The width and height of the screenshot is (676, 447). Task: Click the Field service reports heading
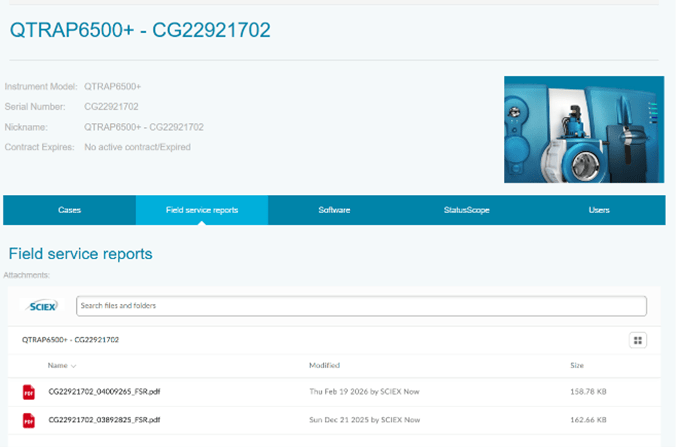(x=81, y=254)
